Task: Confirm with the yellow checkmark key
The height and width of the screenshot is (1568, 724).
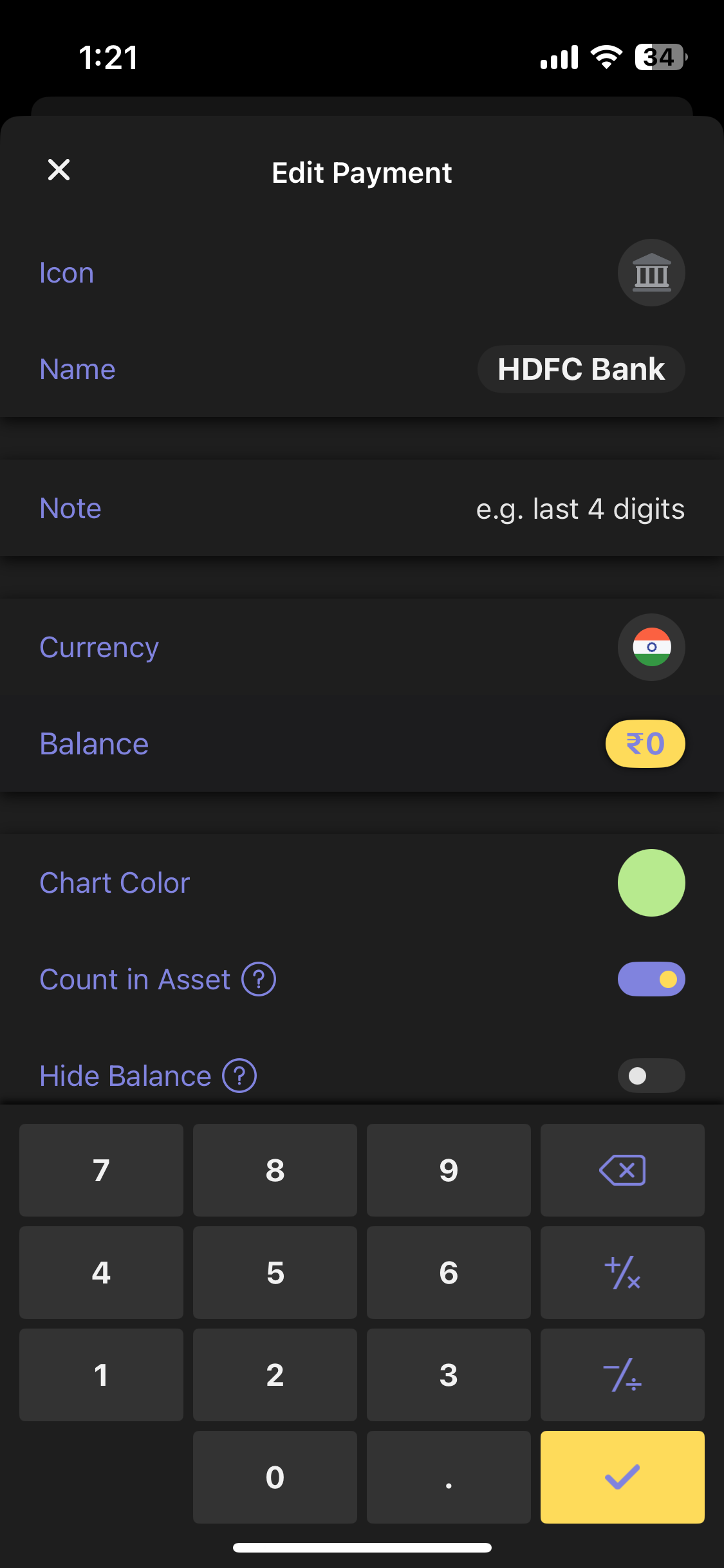Action: (622, 1477)
